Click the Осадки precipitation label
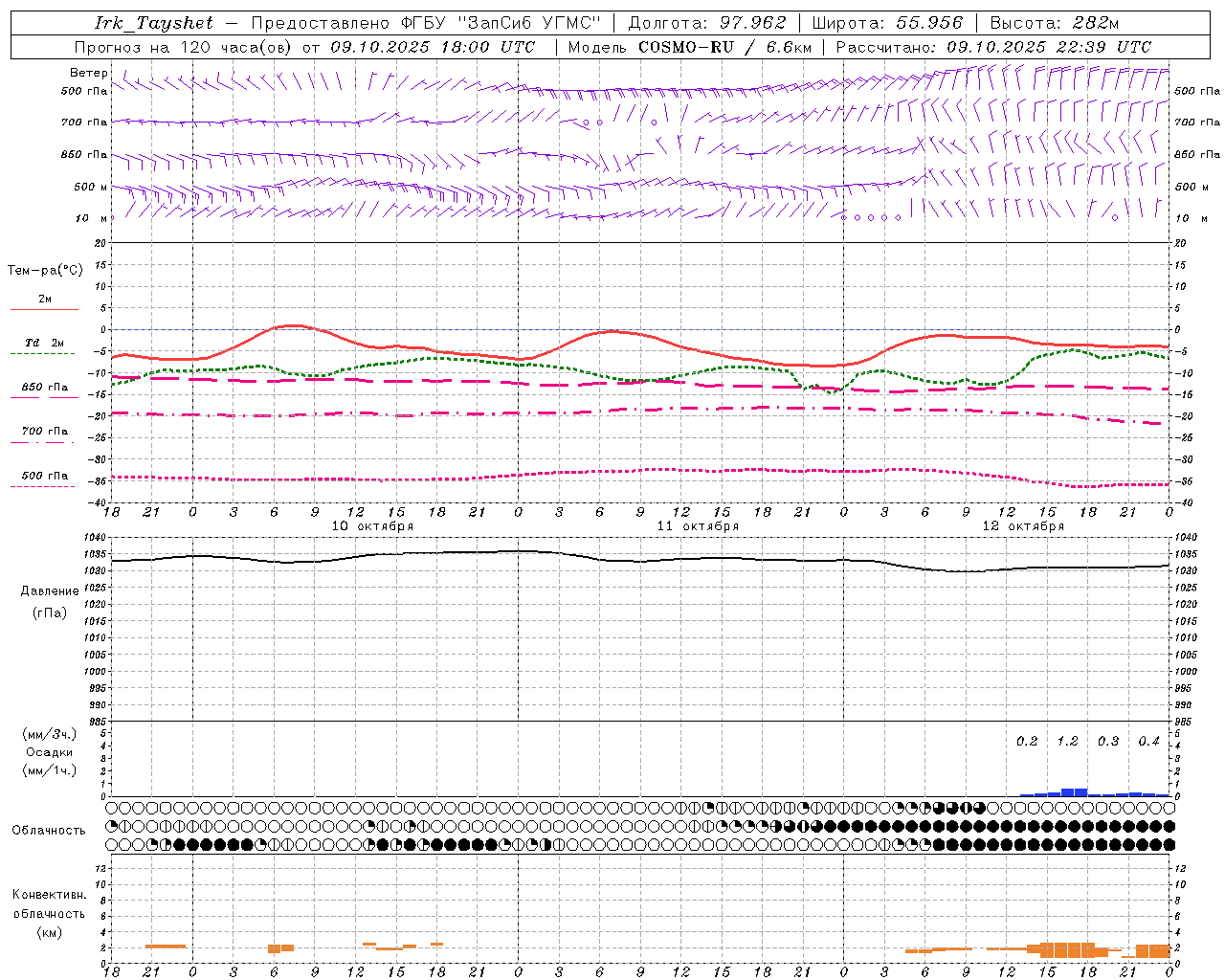The width and height of the screenshot is (1225, 980). pyautogui.click(x=50, y=752)
